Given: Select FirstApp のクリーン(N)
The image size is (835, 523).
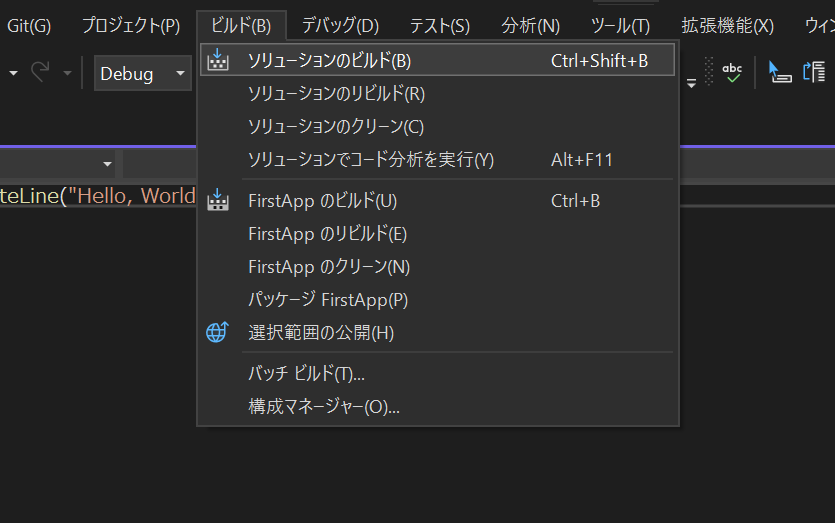Looking at the screenshot, I should coord(437,267).
